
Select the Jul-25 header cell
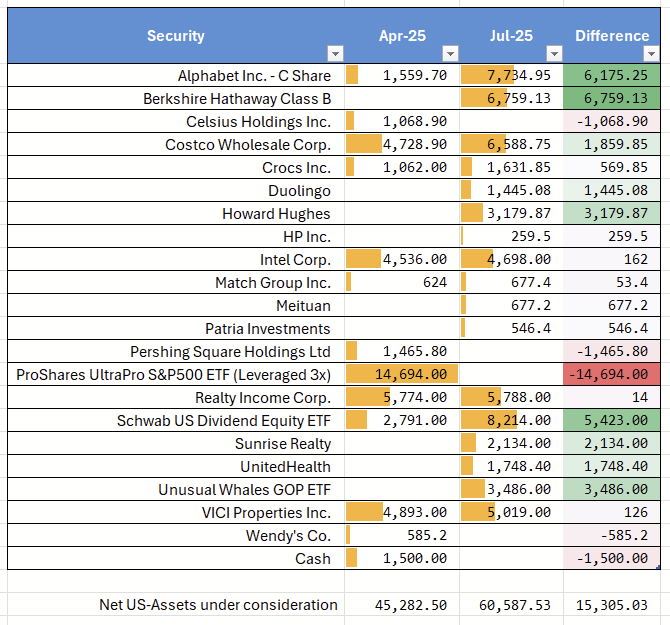(x=511, y=36)
